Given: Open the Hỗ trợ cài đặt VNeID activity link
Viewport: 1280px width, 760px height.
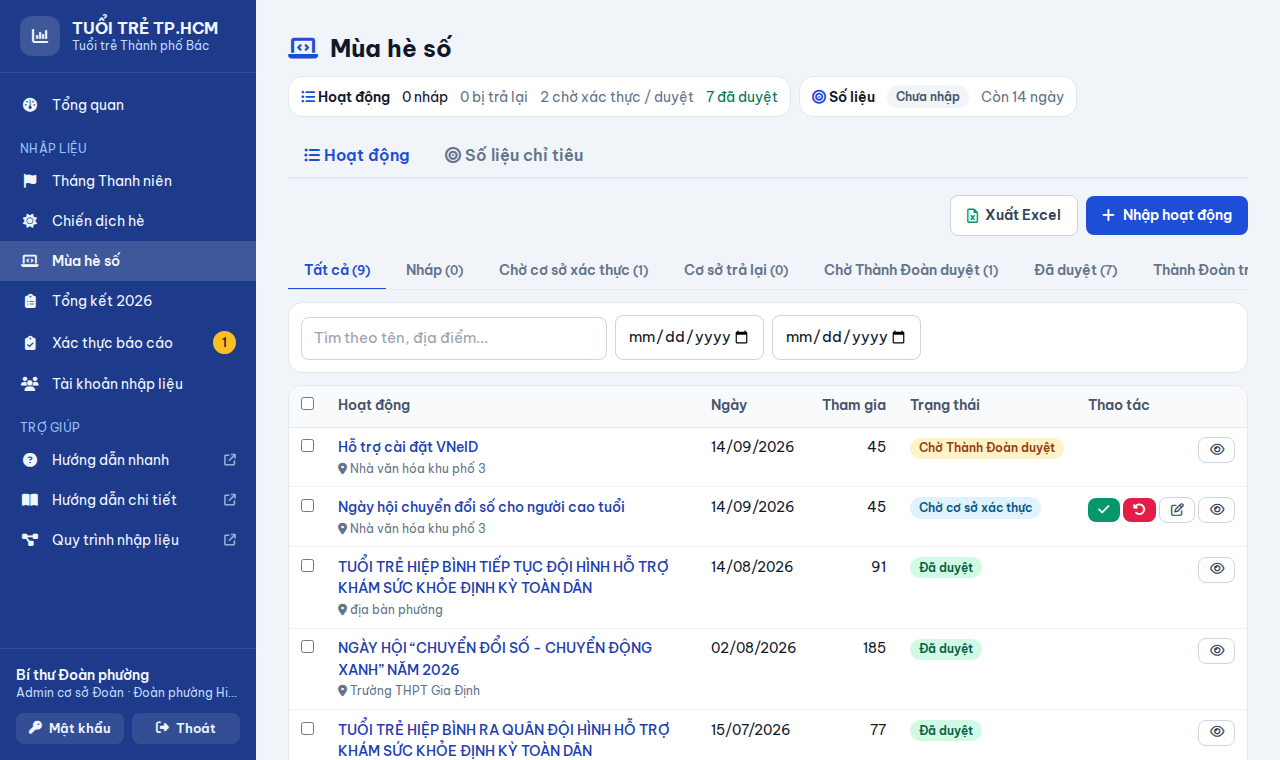Looking at the screenshot, I should pyautogui.click(x=408, y=447).
